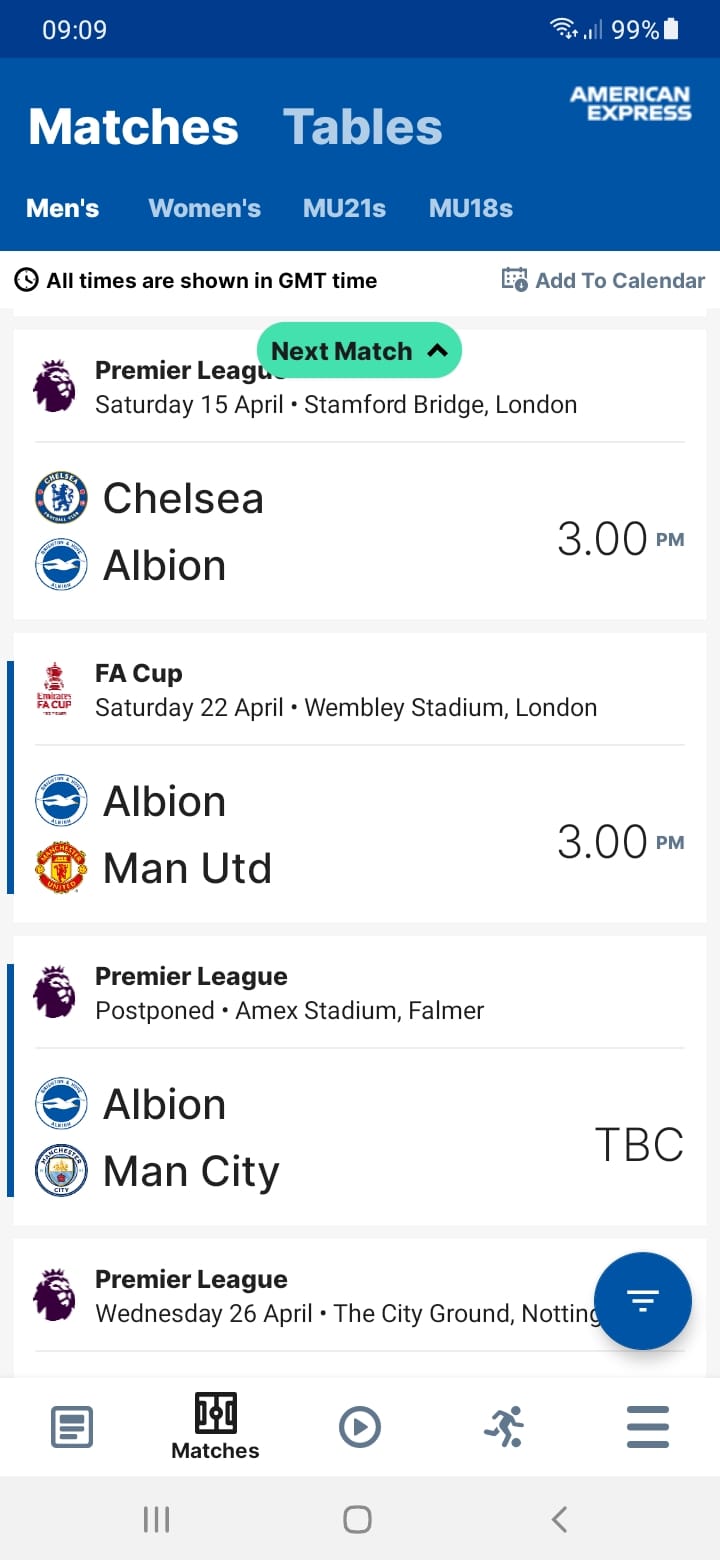The width and height of the screenshot is (720, 1560).
Task: Open the hamburger menu icon
Action: tap(648, 1426)
